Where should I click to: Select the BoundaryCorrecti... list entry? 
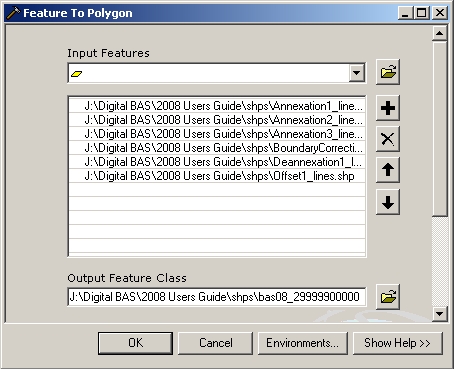coord(217,148)
